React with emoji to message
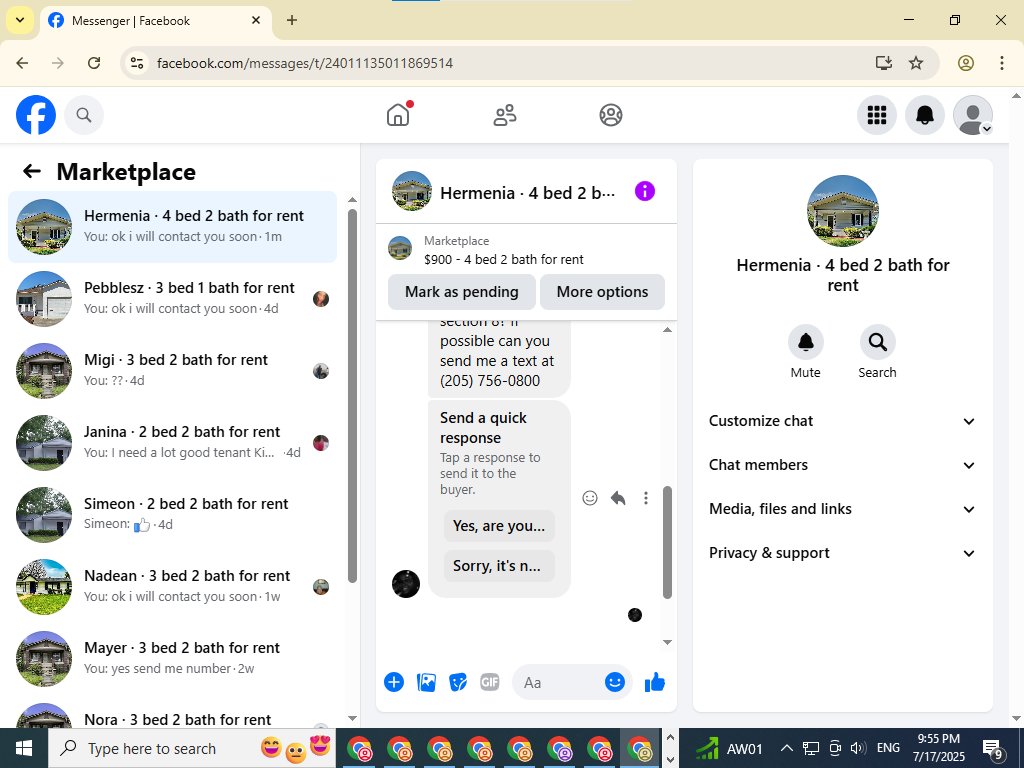 [590, 498]
